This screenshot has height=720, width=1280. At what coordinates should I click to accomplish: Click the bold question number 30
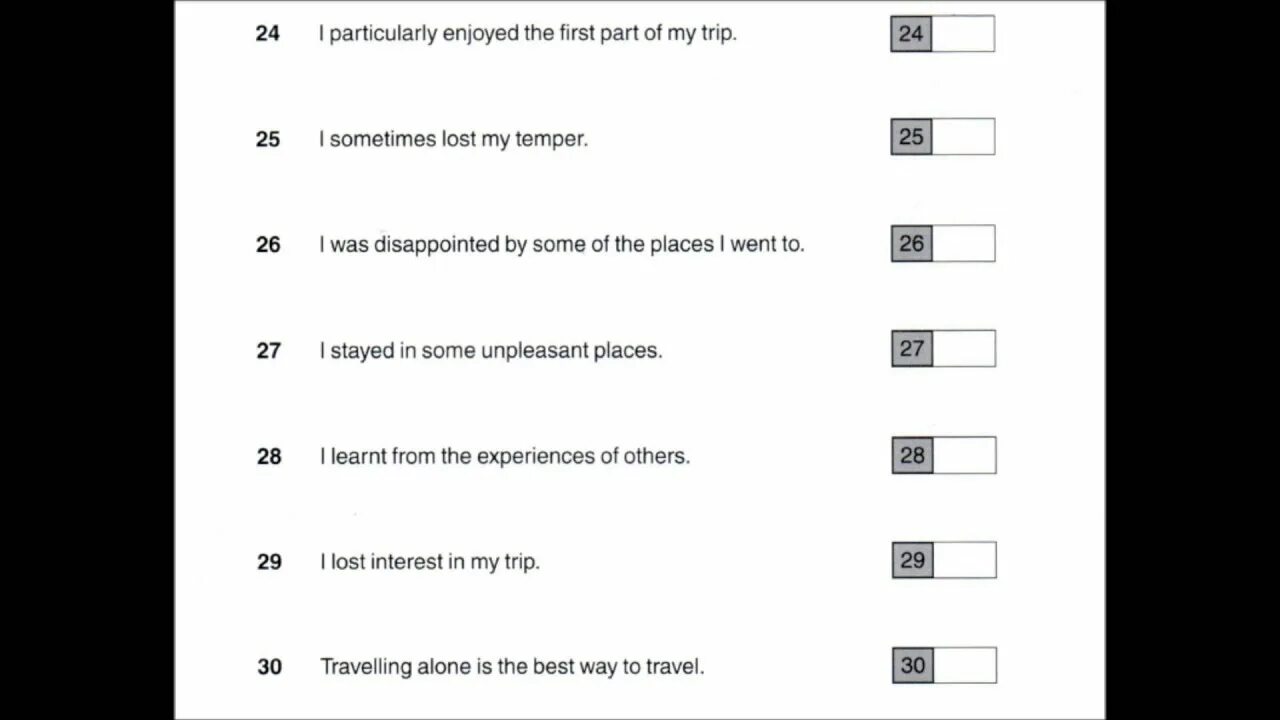[270, 667]
